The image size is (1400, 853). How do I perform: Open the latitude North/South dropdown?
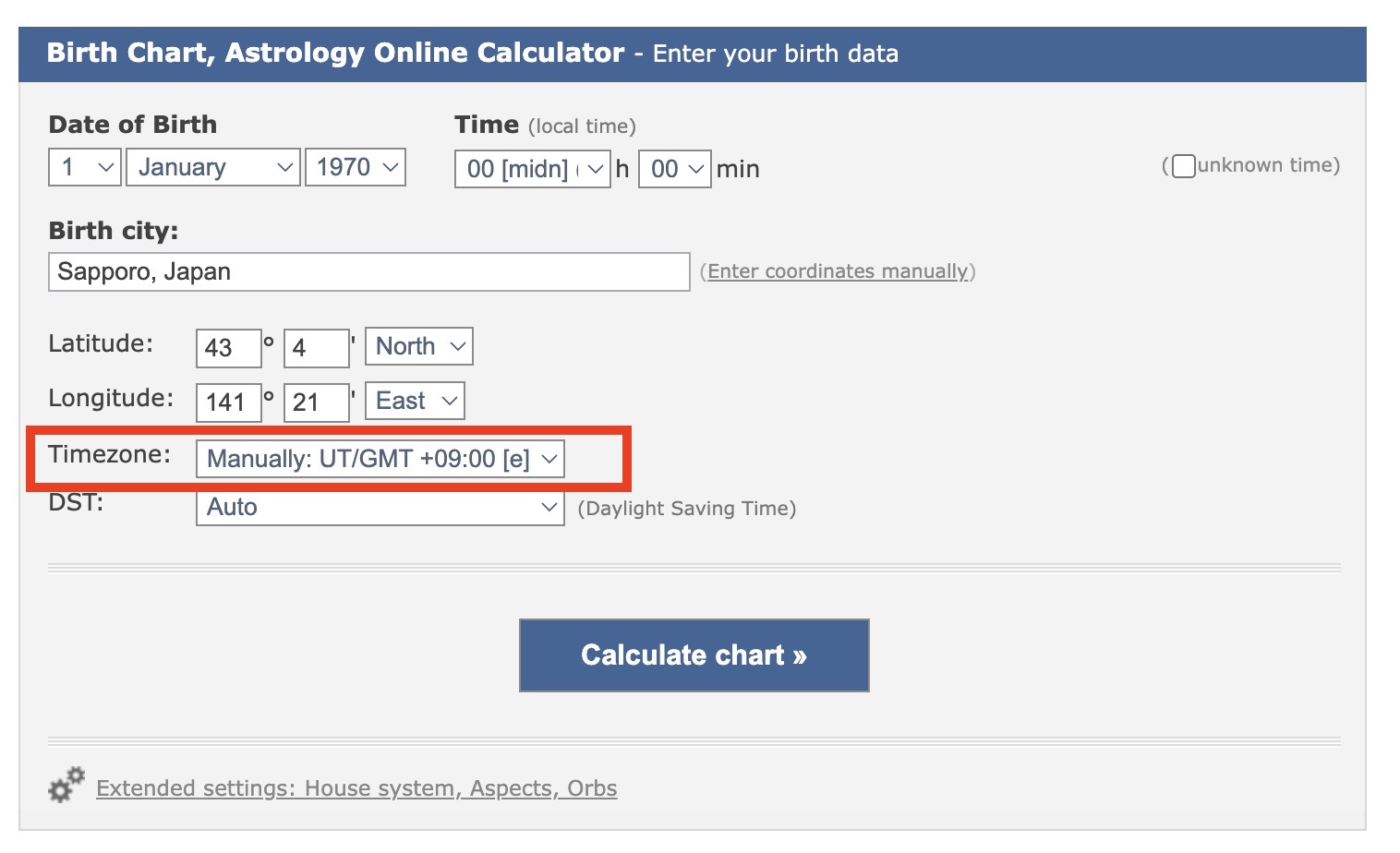(x=419, y=346)
